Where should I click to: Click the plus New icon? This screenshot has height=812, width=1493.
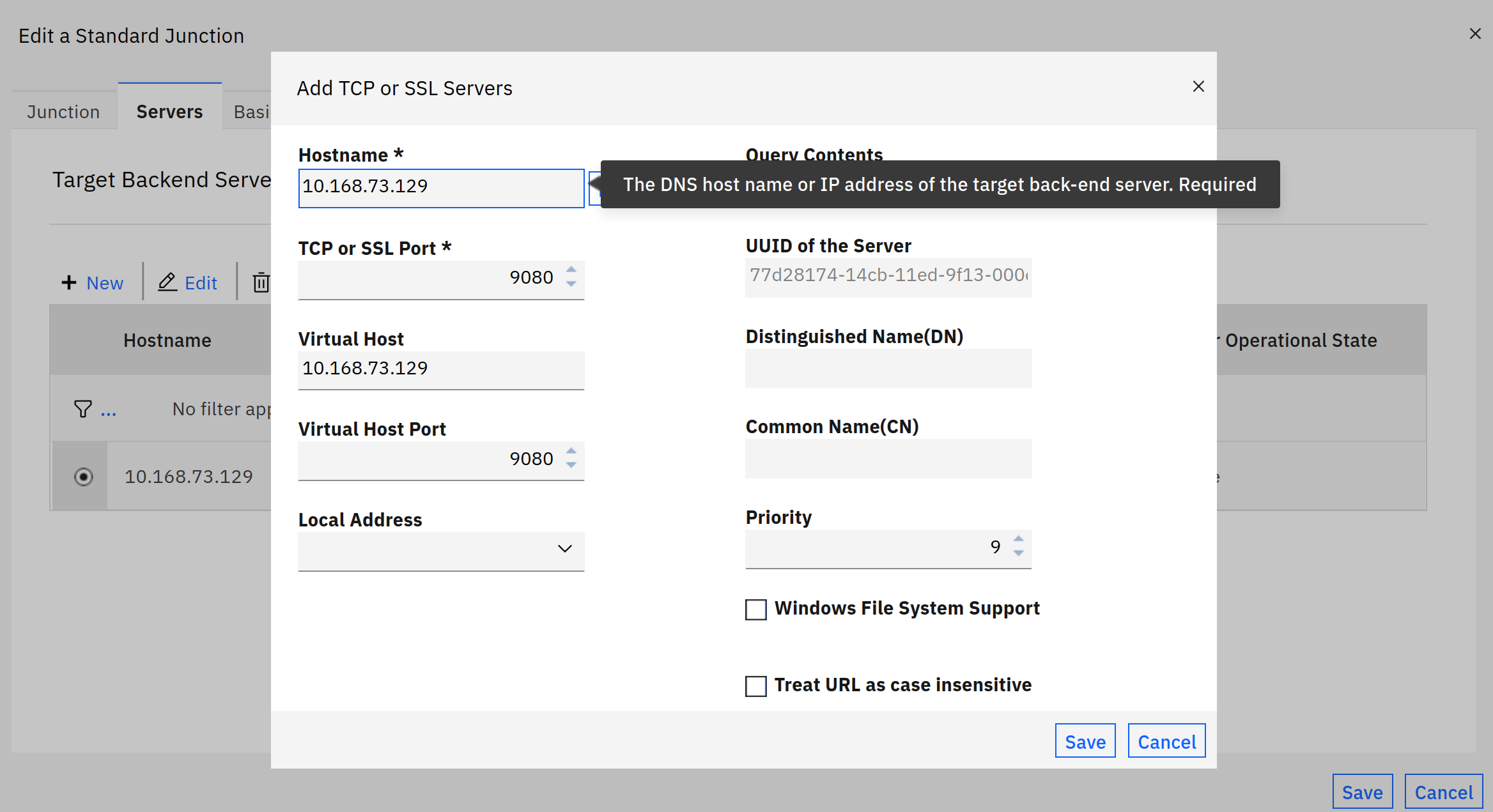point(69,282)
